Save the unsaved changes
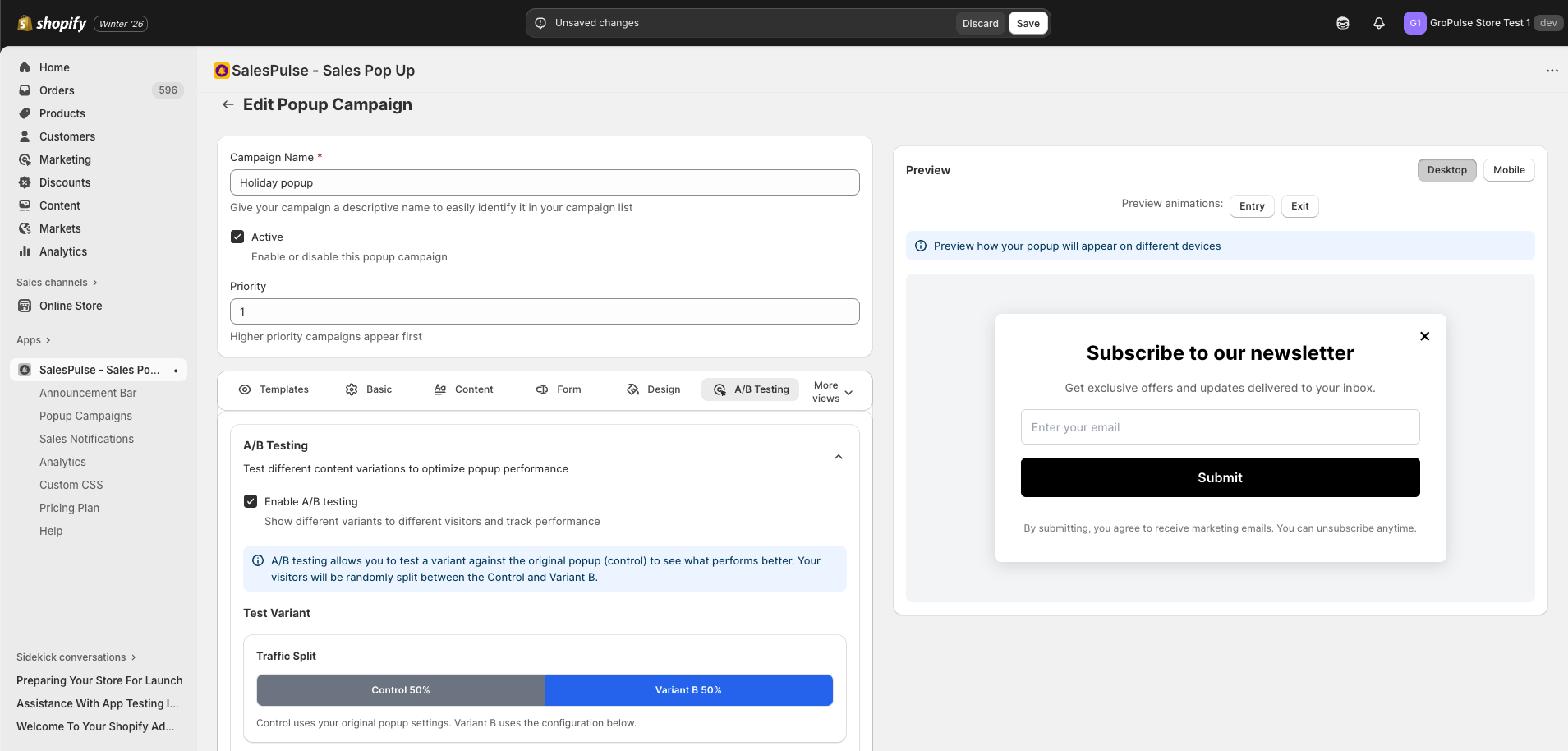Screen dimensions: 1568x751 1028,23
